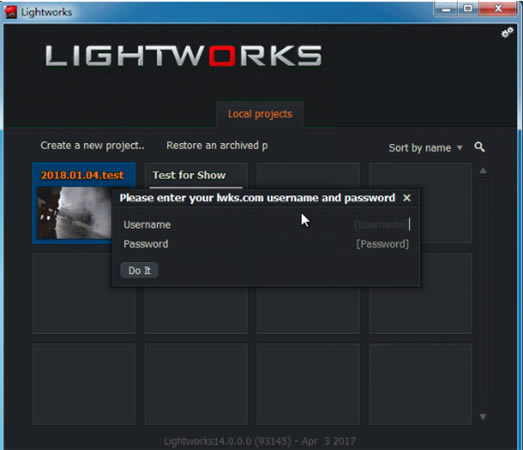
Task: Close the lwks.com login dialog
Action: [407, 198]
